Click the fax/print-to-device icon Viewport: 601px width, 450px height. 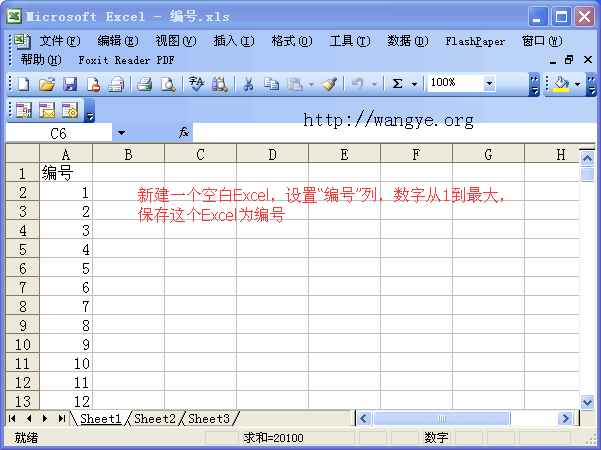click(x=116, y=84)
